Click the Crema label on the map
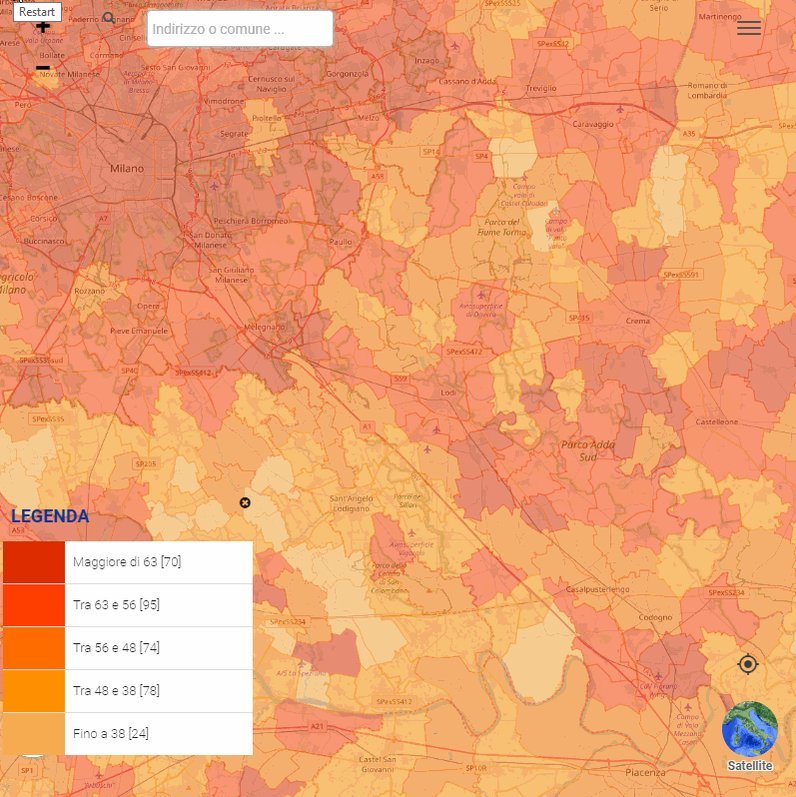Viewport: 796px width, 797px height. click(636, 322)
